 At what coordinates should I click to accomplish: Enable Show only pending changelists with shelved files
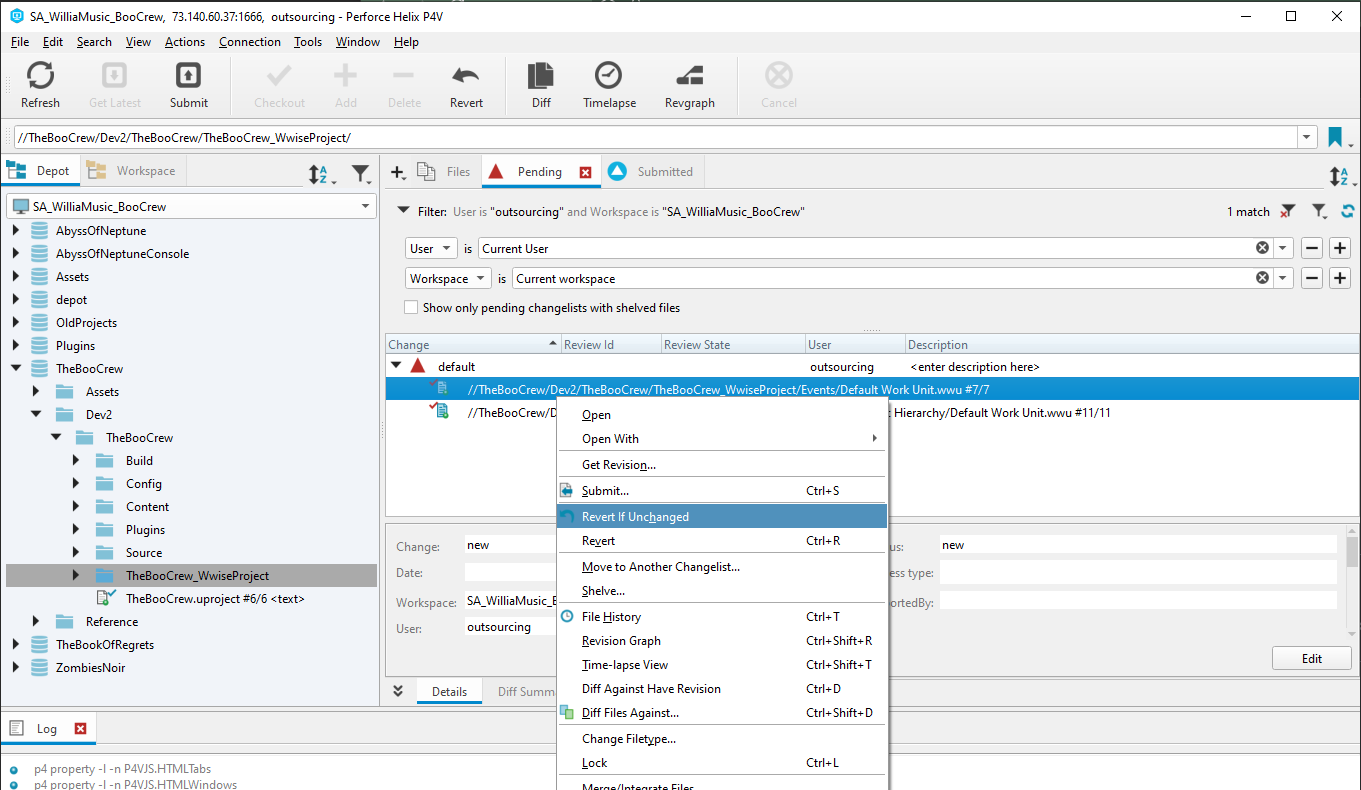click(x=411, y=307)
